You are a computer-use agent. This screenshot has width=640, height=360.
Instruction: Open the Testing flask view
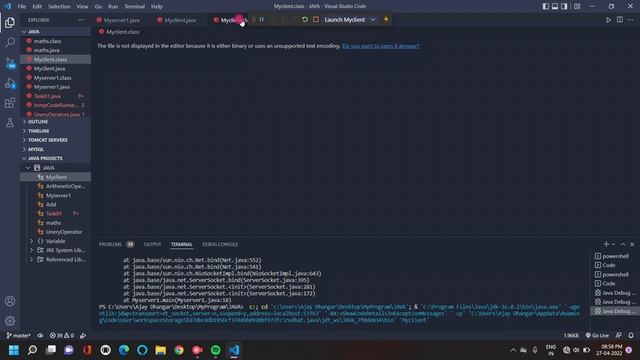pyautogui.click(x=10, y=122)
